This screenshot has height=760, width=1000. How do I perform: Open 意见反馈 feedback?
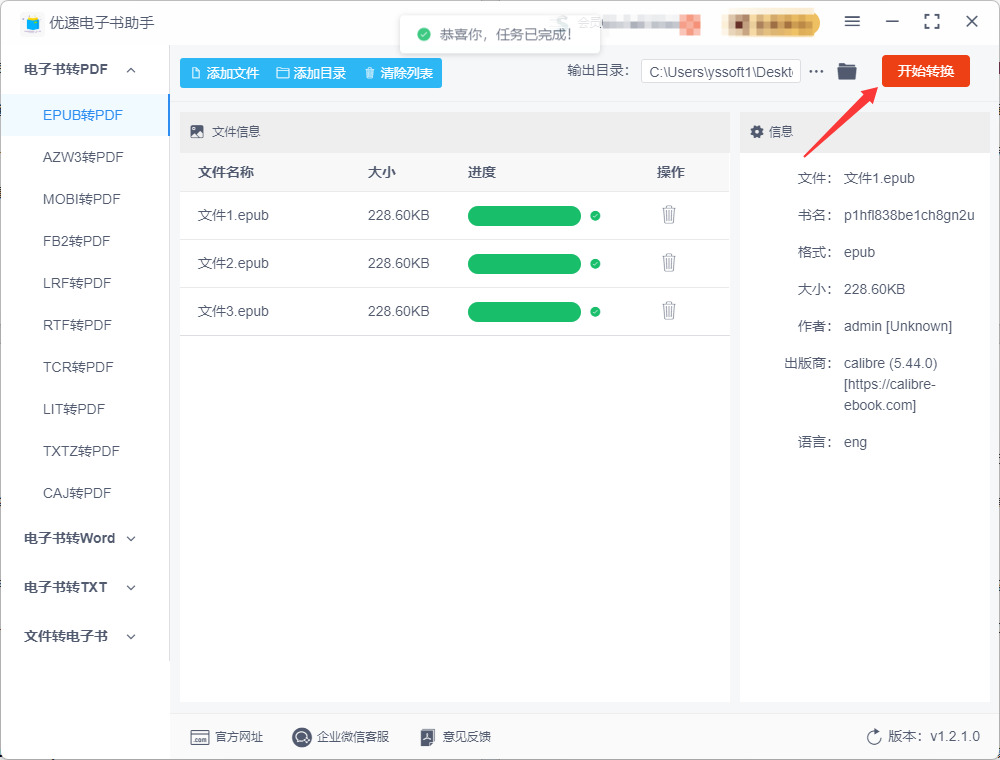[455, 737]
